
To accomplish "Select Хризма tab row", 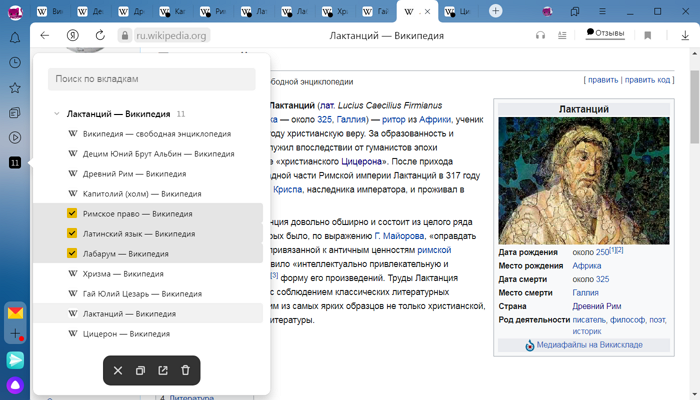I will click(x=148, y=274).
